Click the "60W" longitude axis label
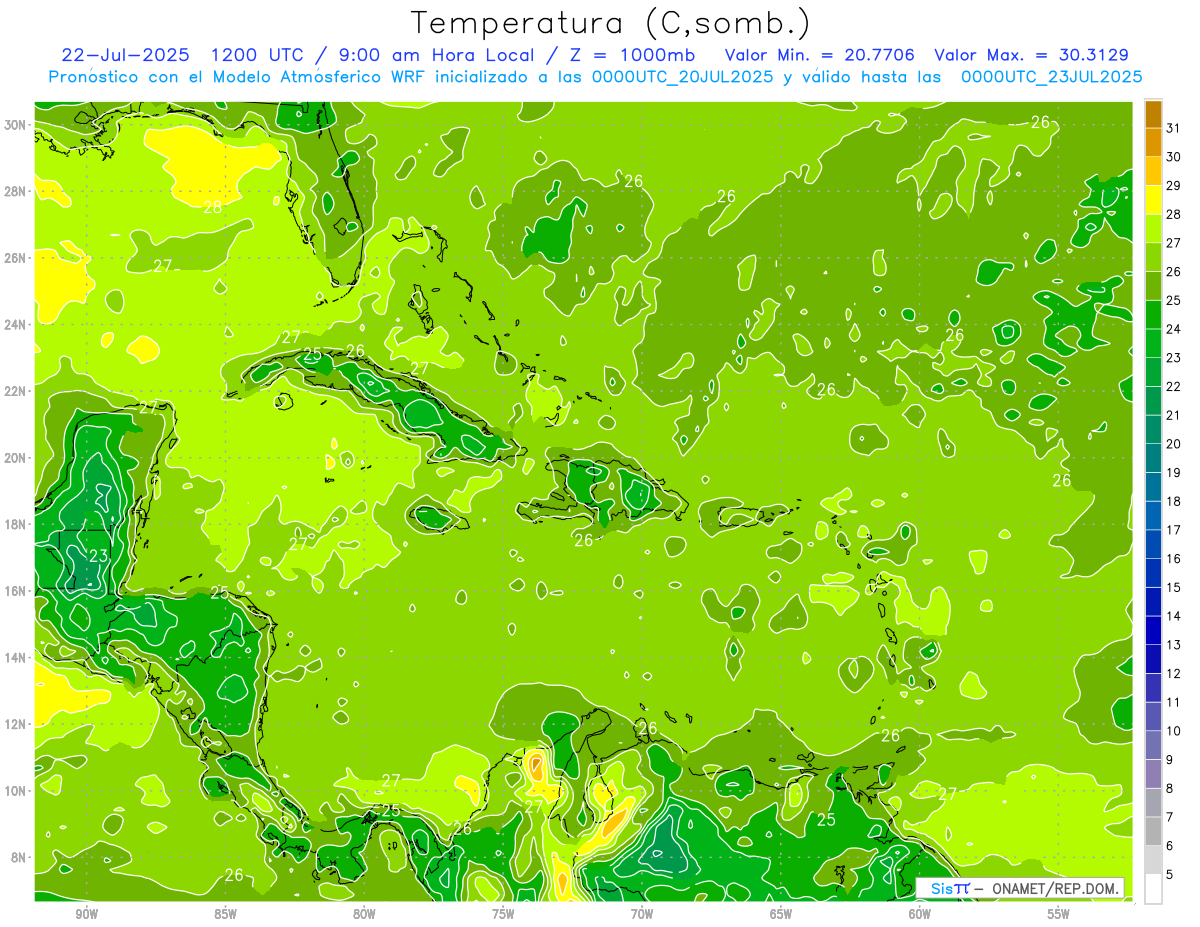 pos(920,915)
